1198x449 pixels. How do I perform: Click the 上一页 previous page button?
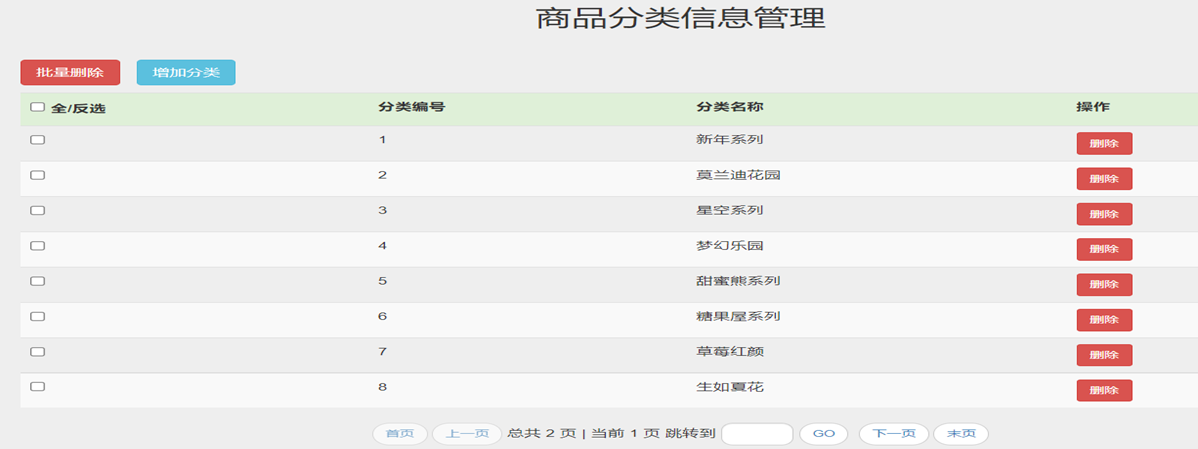click(x=467, y=434)
